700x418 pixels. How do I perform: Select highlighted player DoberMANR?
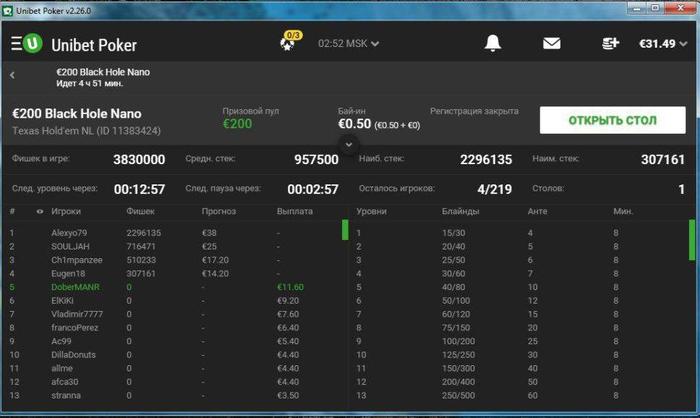tap(174, 287)
